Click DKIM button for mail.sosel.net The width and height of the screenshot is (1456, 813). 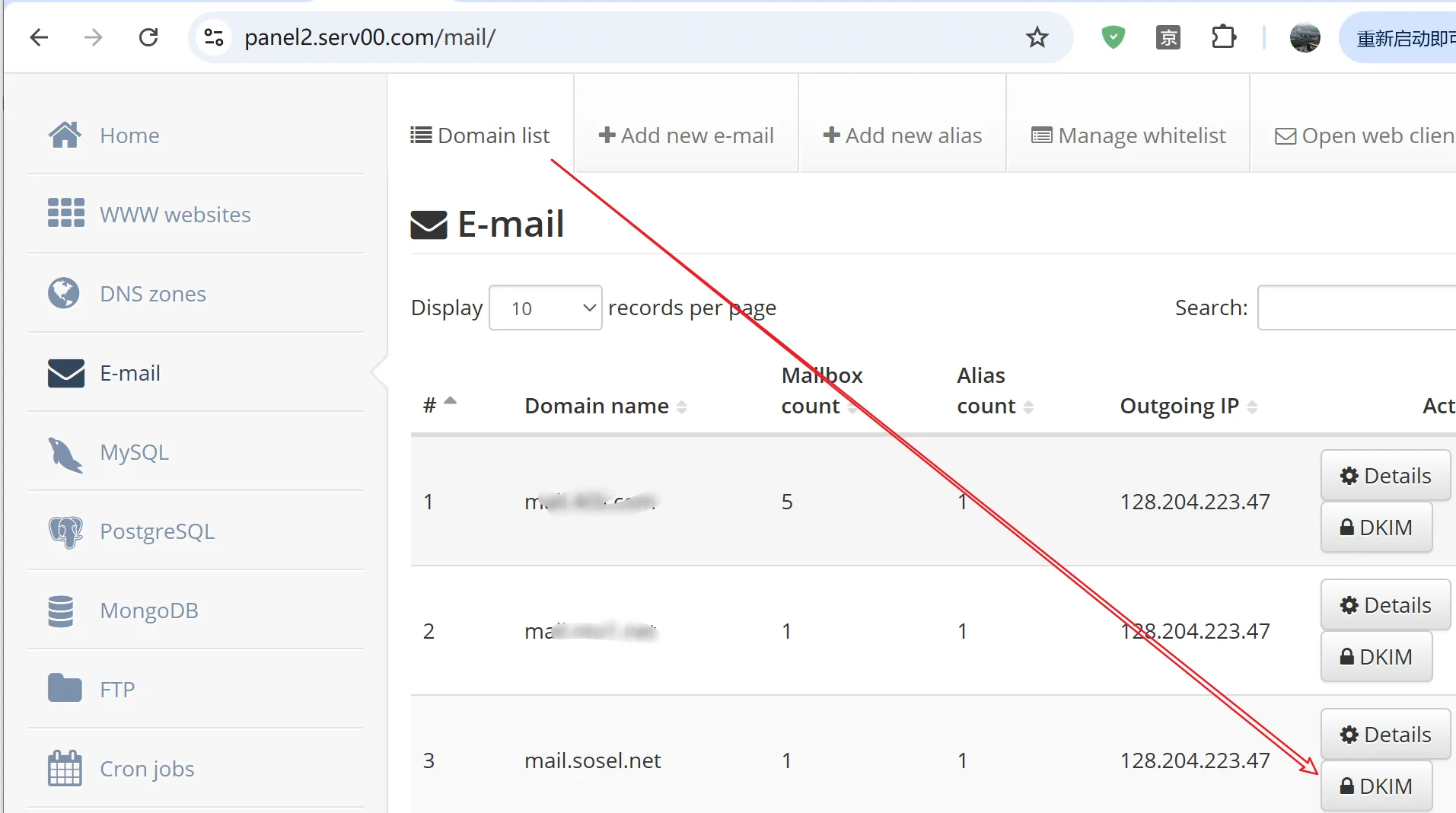(x=1376, y=786)
